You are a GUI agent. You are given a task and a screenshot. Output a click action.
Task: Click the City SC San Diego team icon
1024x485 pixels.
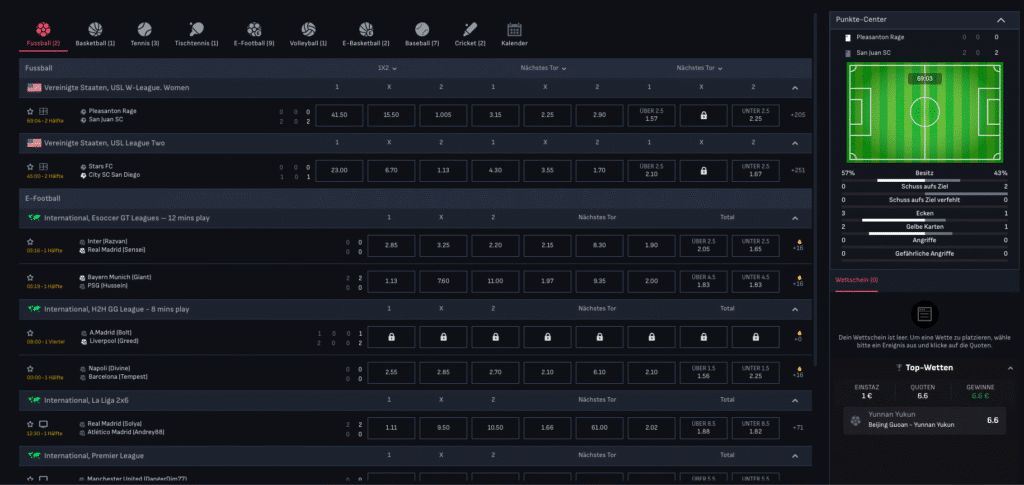[83, 175]
